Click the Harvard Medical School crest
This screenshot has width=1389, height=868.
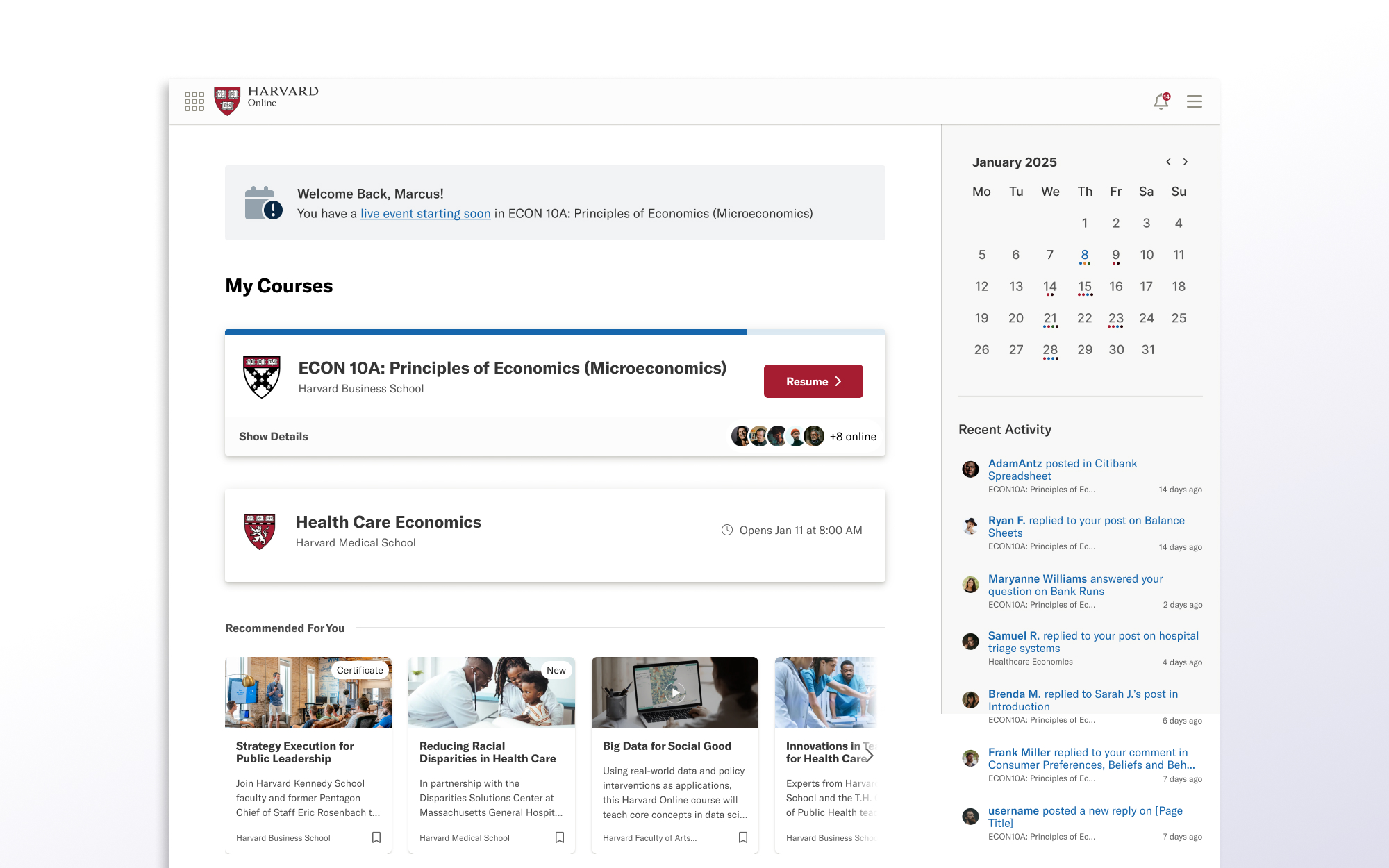pos(260,531)
